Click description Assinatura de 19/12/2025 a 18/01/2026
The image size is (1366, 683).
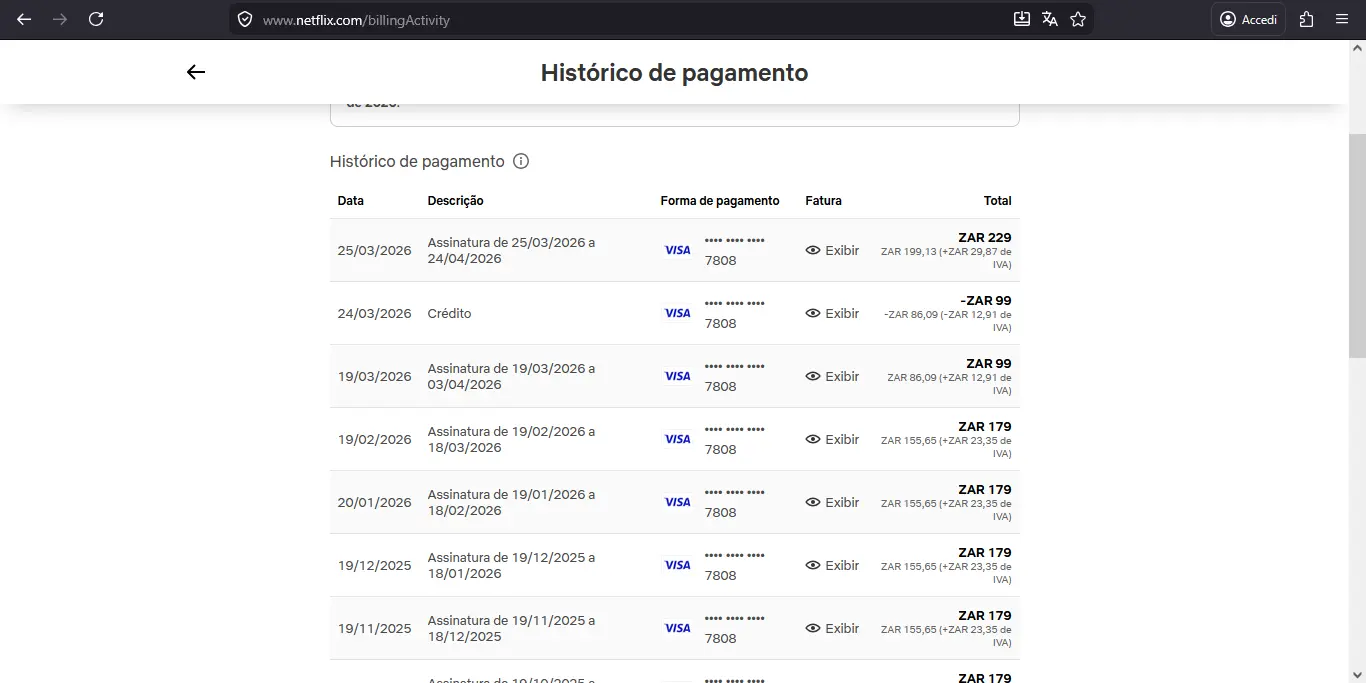coord(511,565)
